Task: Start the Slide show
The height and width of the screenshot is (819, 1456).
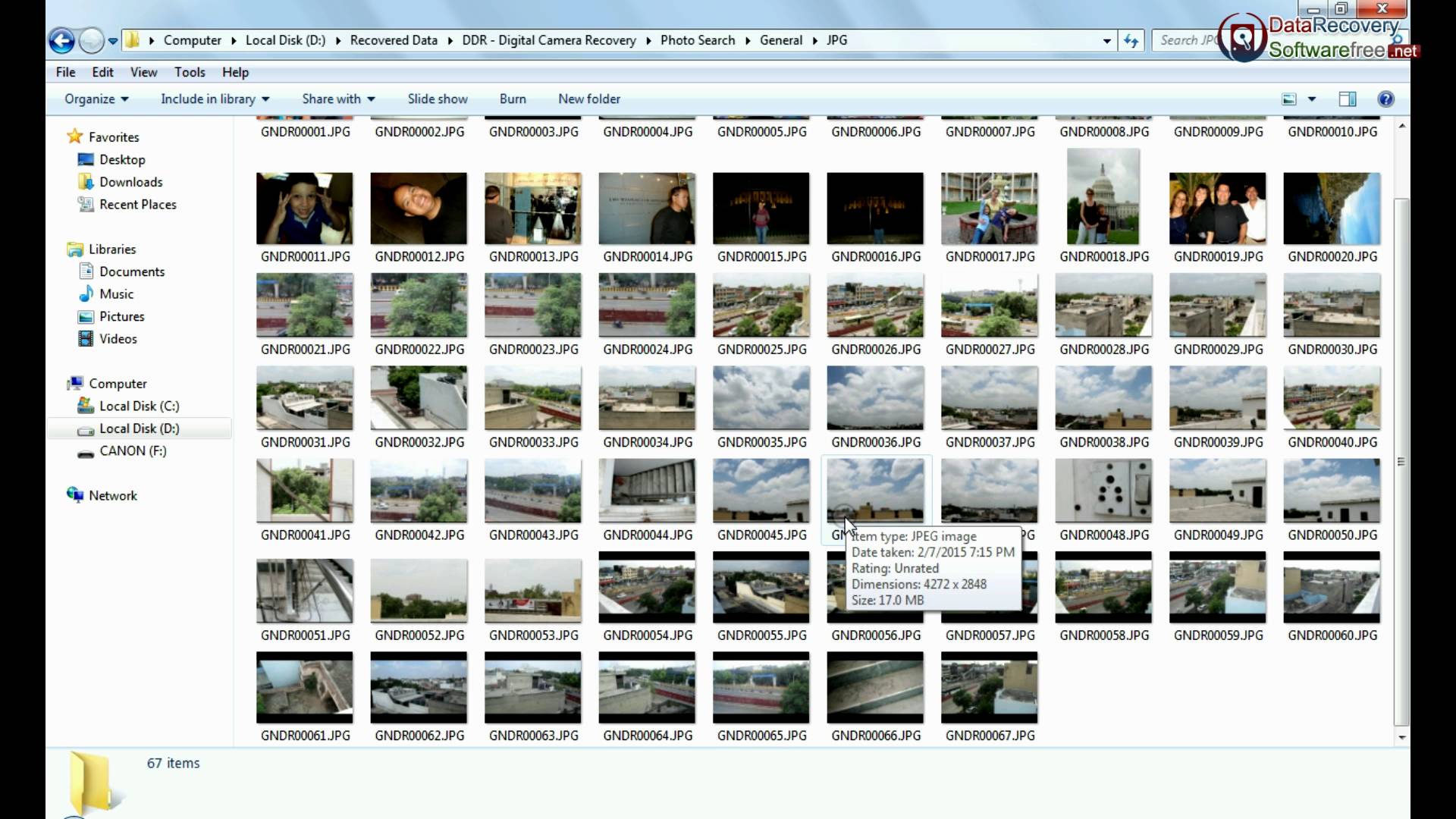Action: pyautogui.click(x=438, y=99)
